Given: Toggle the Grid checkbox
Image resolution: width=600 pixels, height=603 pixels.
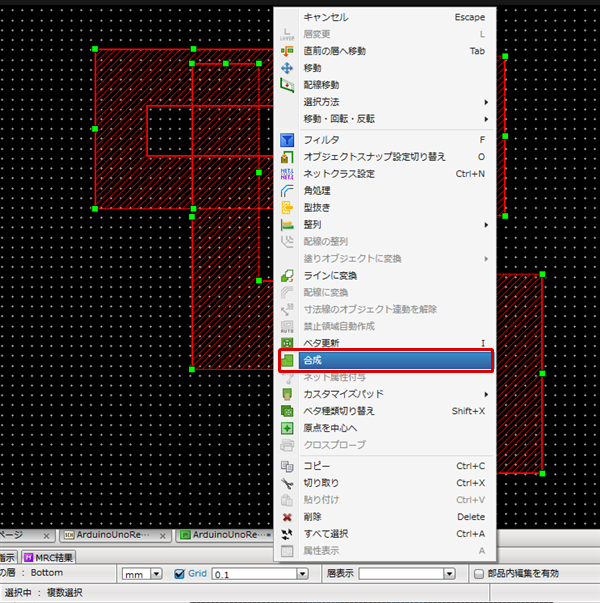Looking at the screenshot, I should coord(180,574).
